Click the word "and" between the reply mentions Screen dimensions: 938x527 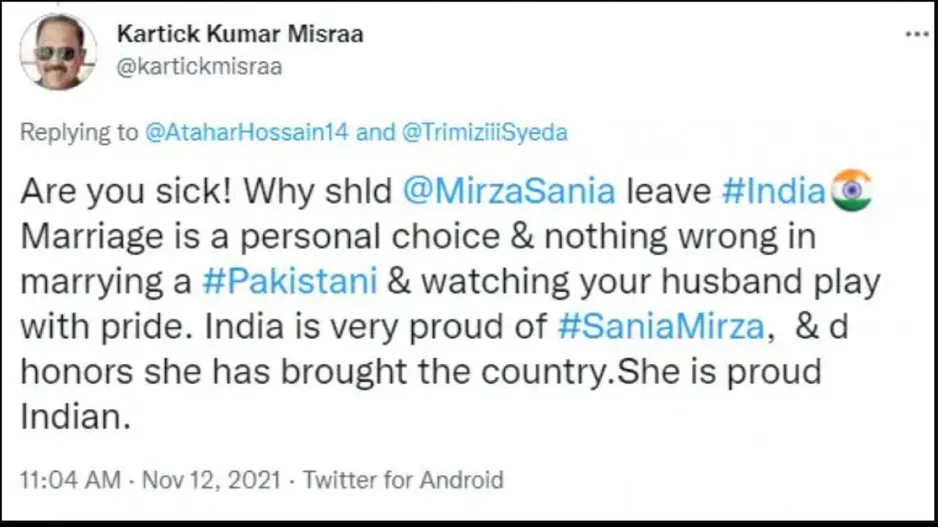click(375, 133)
